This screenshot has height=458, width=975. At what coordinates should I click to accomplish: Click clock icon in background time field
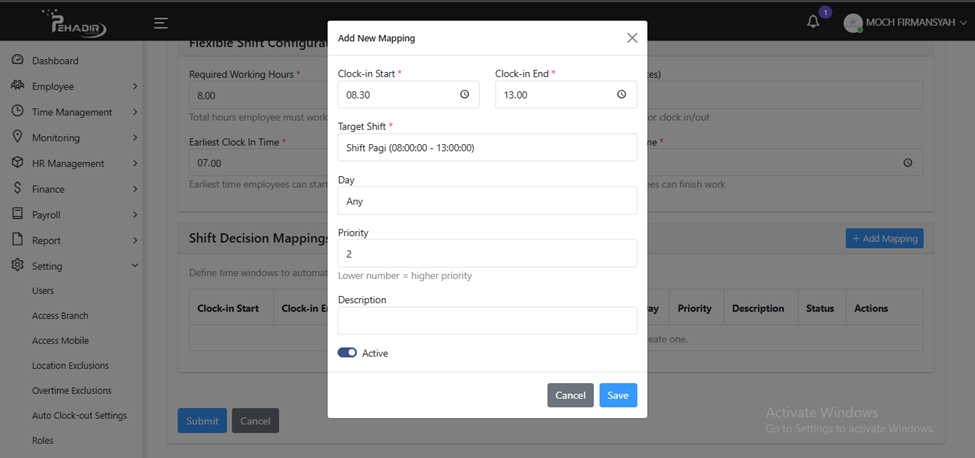pyautogui.click(x=908, y=162)
